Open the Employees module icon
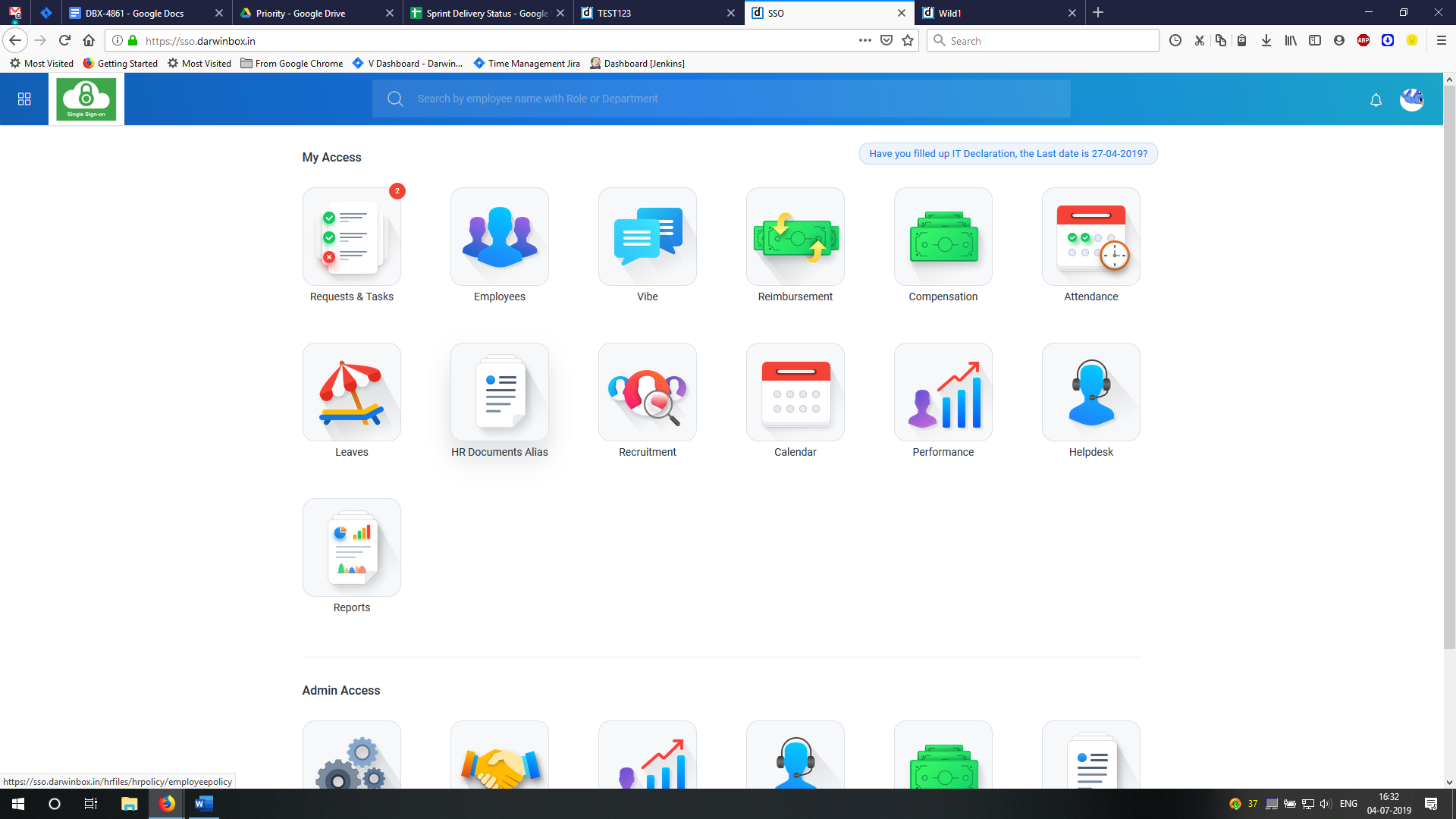 (x=499, y=237)
